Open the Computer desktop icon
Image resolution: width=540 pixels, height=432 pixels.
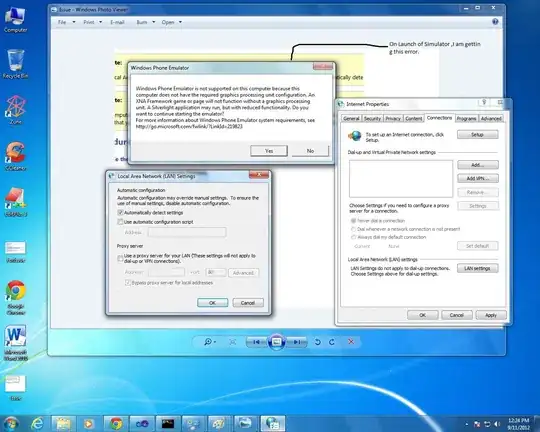(15, 20)
